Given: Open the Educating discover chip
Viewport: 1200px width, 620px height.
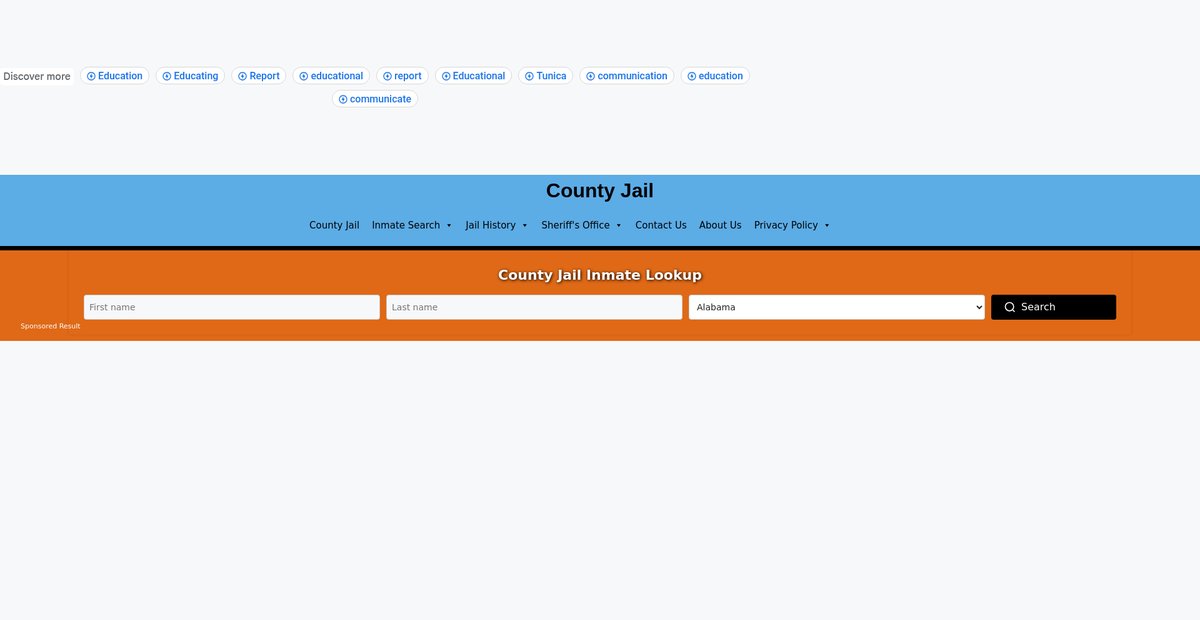Looking at the screenshot, I should (190, 76).
